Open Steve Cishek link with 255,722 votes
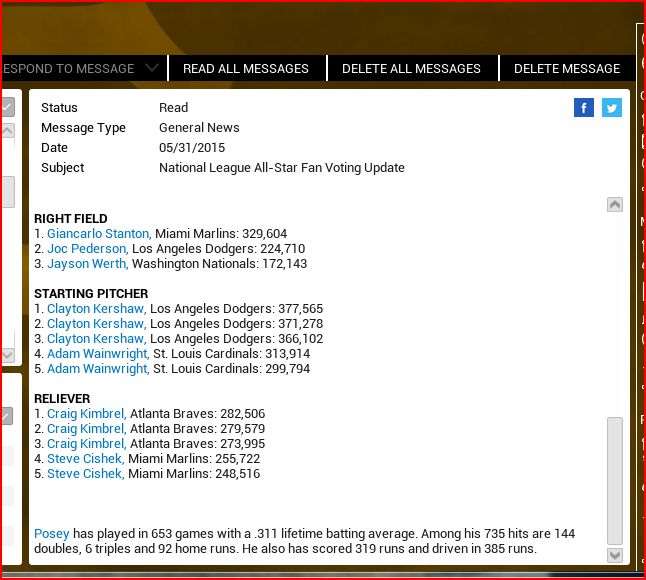646x580 pixels. (x=86, y=458)
